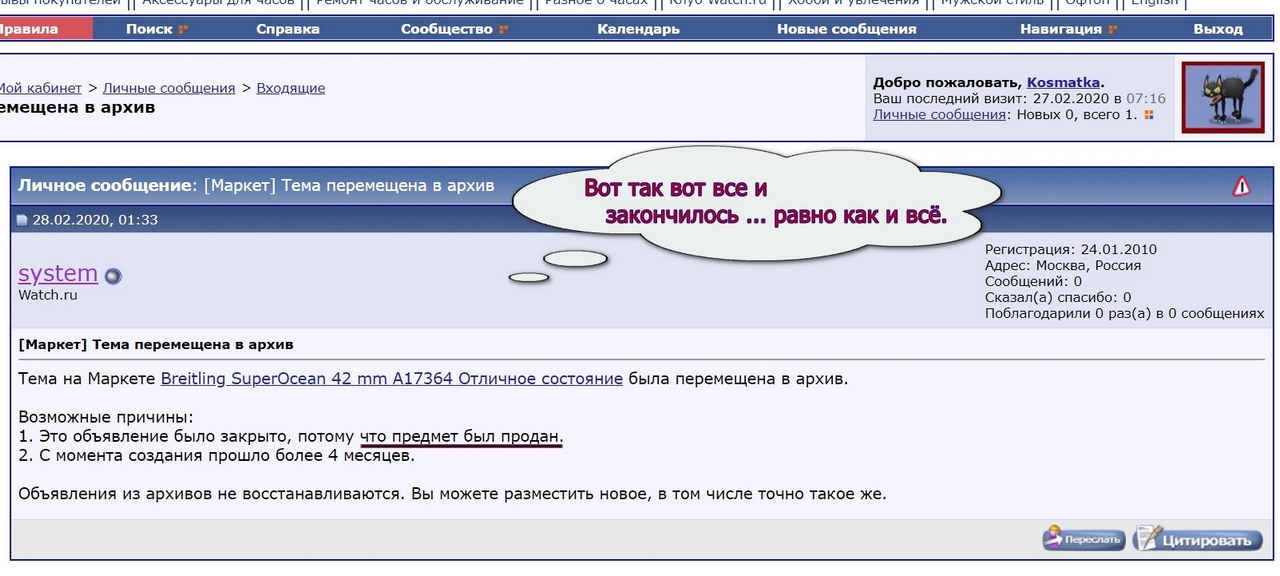Click the report message warning triangle icon

(1241, 186)
